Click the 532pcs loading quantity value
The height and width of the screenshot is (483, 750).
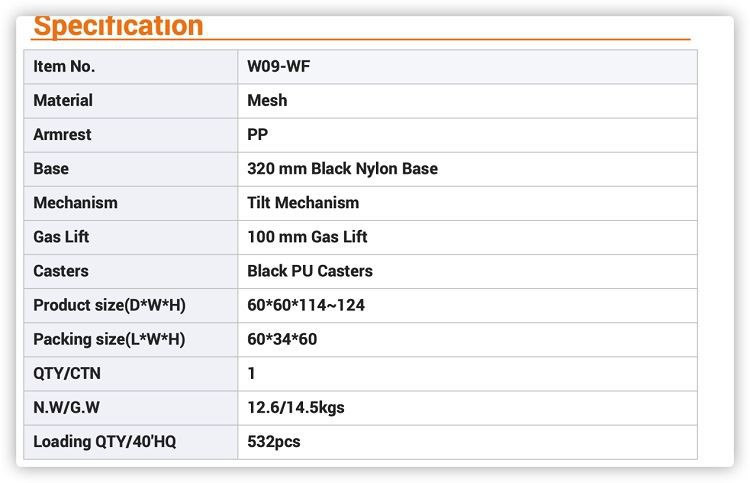274,441
